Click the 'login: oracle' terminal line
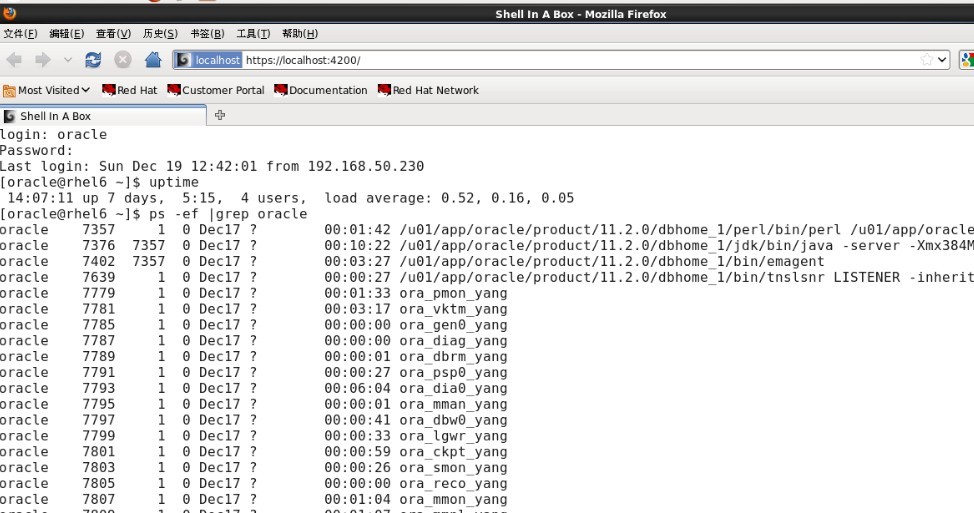Viewport: 974px width, 513px height. [x=53, y=135]
